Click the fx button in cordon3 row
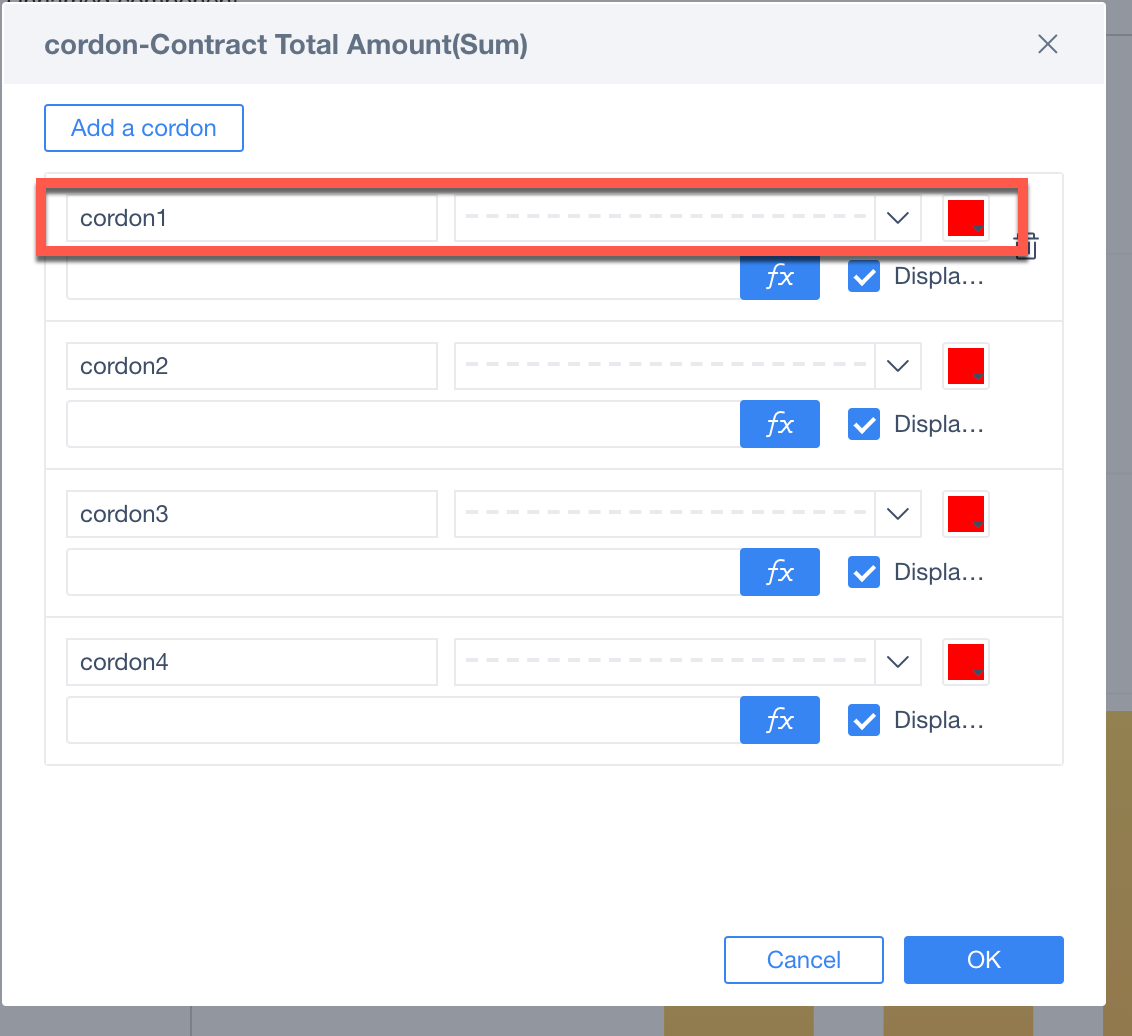Screen dimensions: 1132x1036 pos(779,572)
